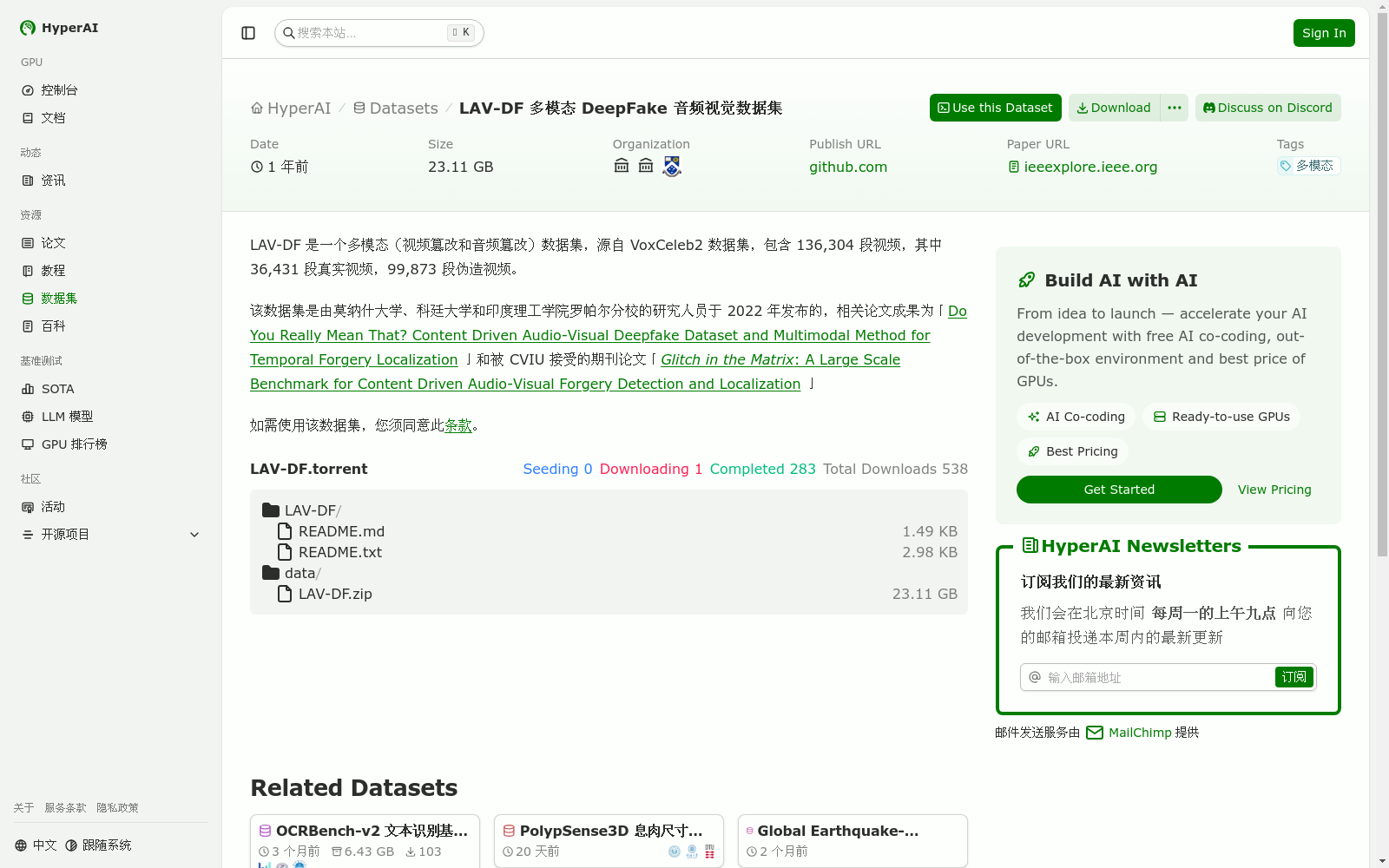Click the search box 搜索本站
The width and height of the screenshot is (1389, 868).
pos(379,33)
